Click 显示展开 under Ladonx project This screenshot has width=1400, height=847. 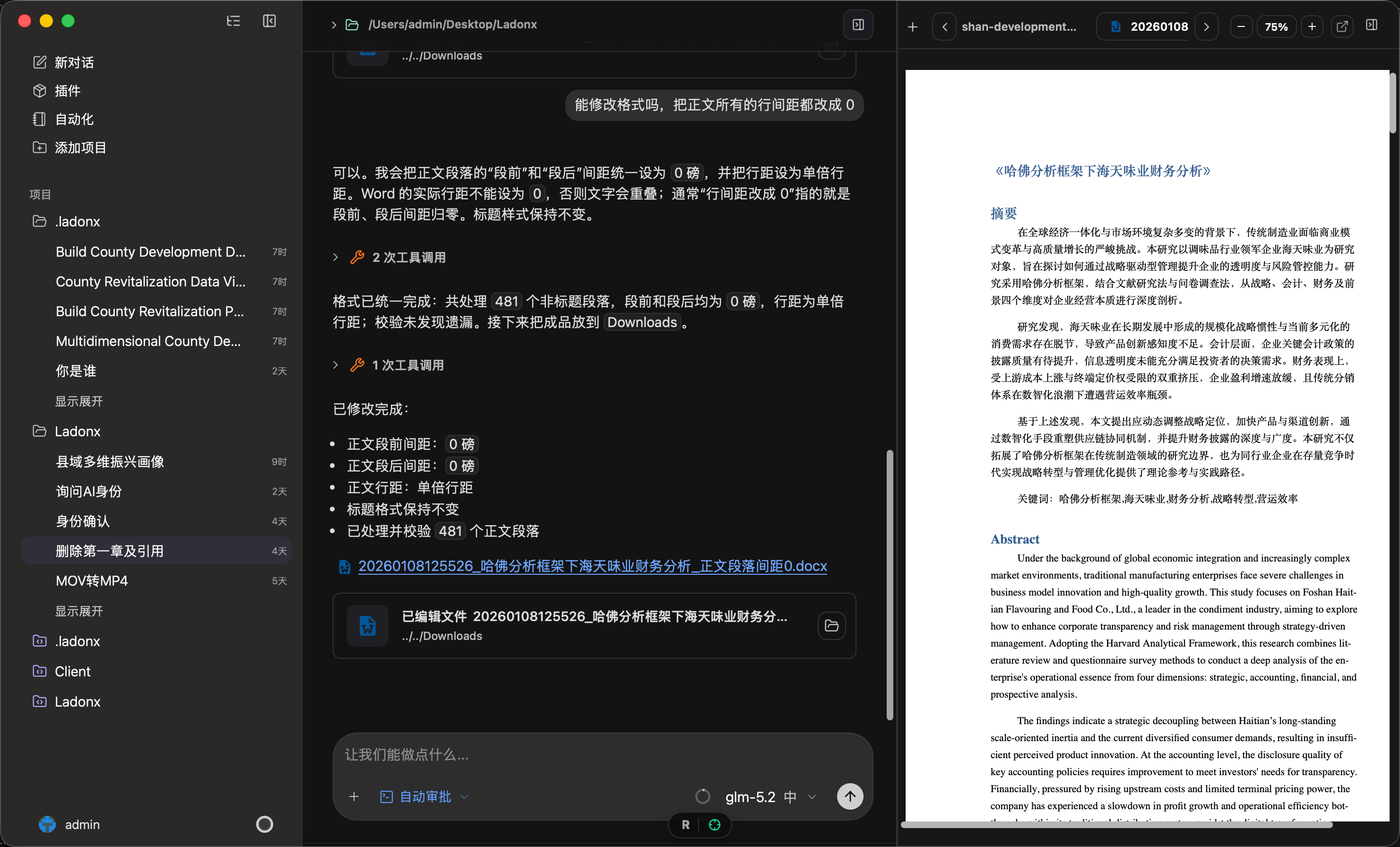pyautogui.click(x=78, y=611)
